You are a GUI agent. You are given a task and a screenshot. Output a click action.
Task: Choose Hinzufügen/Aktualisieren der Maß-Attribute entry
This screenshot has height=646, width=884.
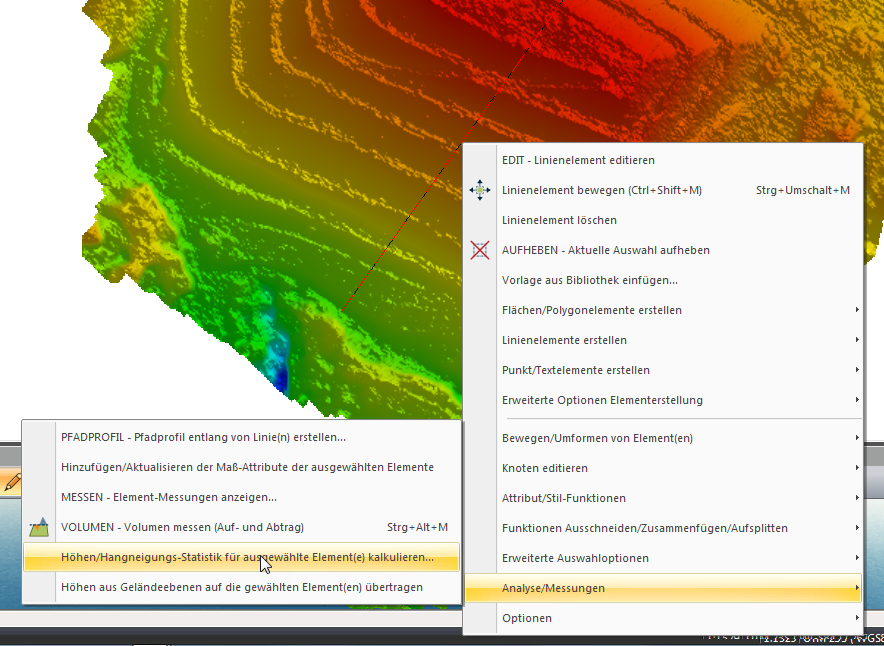[241, 467]
